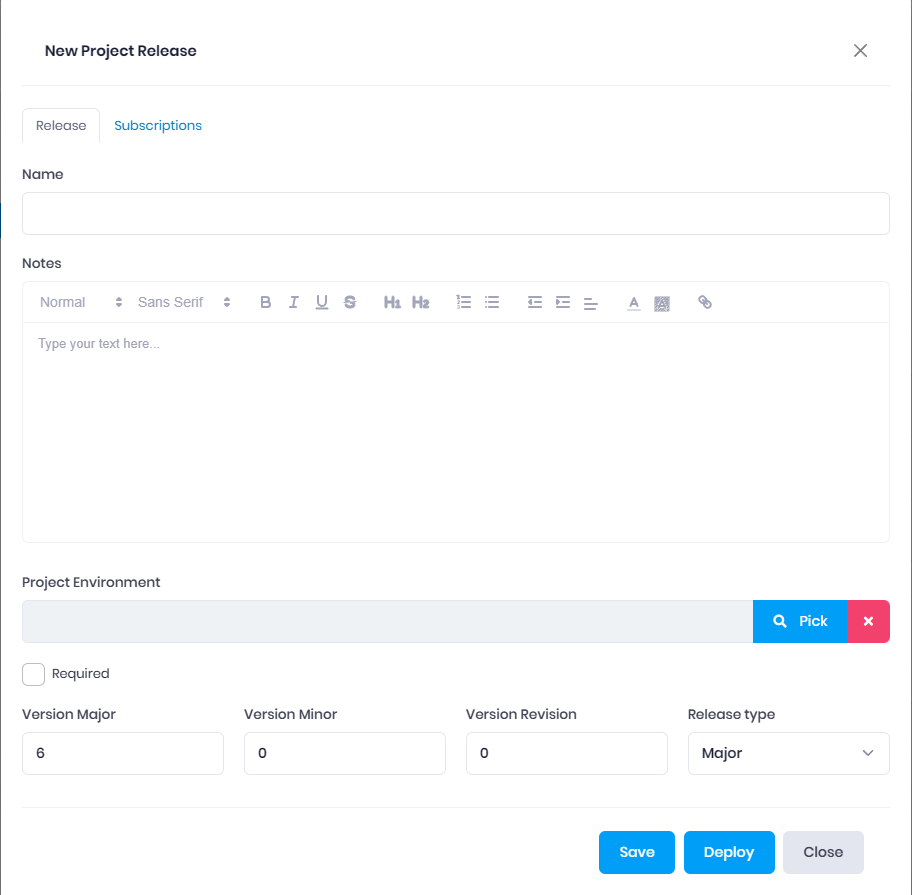Image resolution: width=912 pixels, height=895 pixels.
Task: Switch to the Subscriptions tab
Action: tap(158, 126)
